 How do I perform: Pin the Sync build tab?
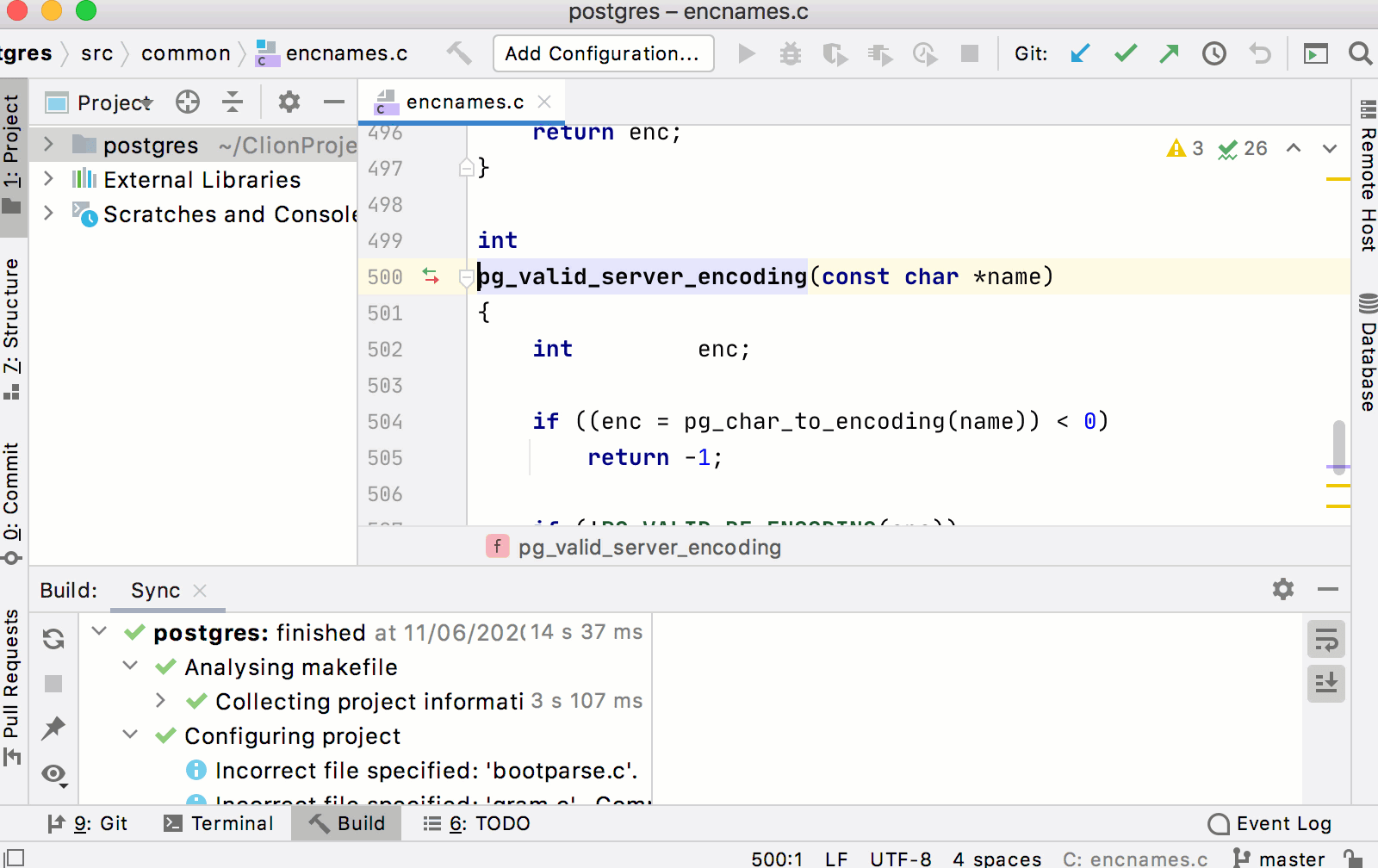(x=53, y=728)
